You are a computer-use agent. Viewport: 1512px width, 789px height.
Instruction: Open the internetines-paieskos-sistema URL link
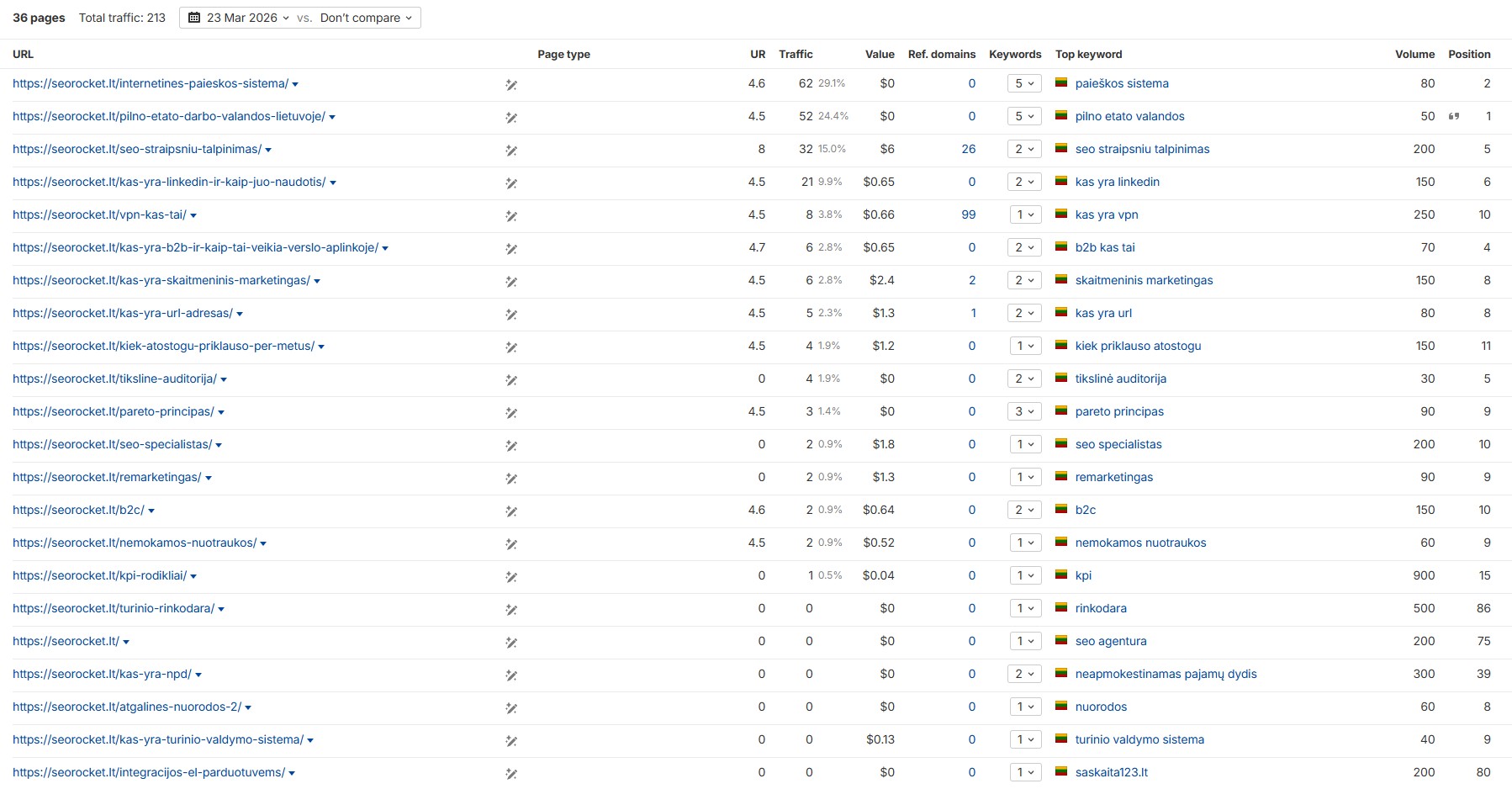[x=151, y=83]
